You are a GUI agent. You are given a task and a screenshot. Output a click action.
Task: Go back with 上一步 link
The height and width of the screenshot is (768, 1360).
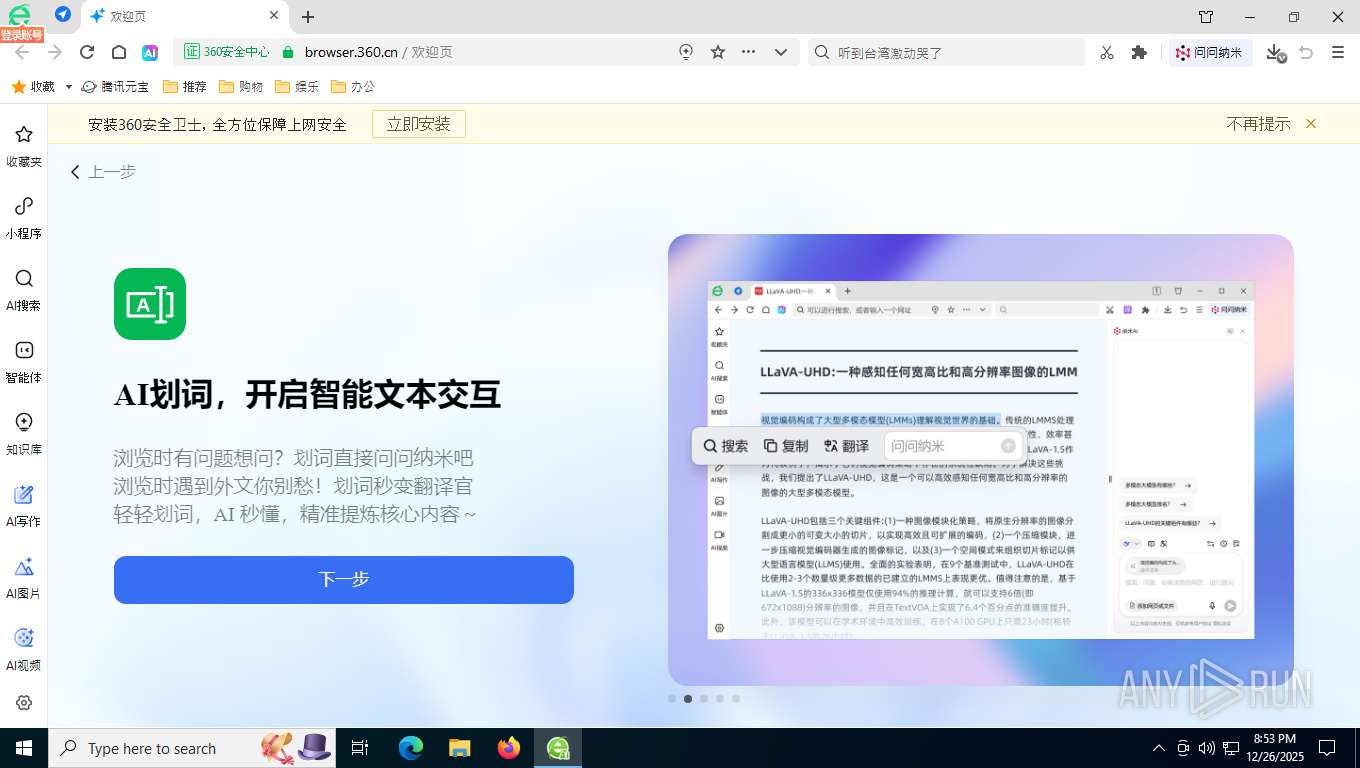tap(103, 172)
